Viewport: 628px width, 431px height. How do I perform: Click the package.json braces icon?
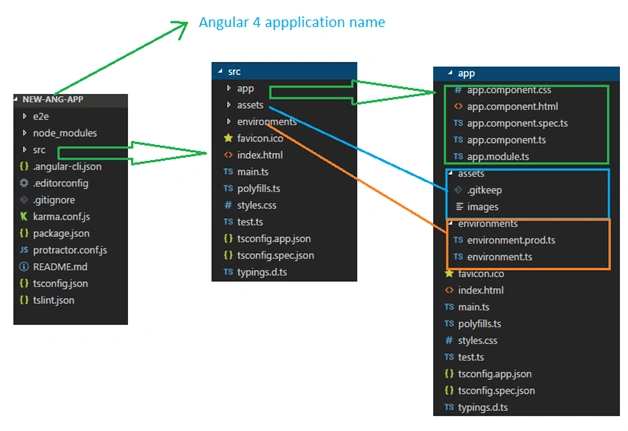tap(24, 233)
